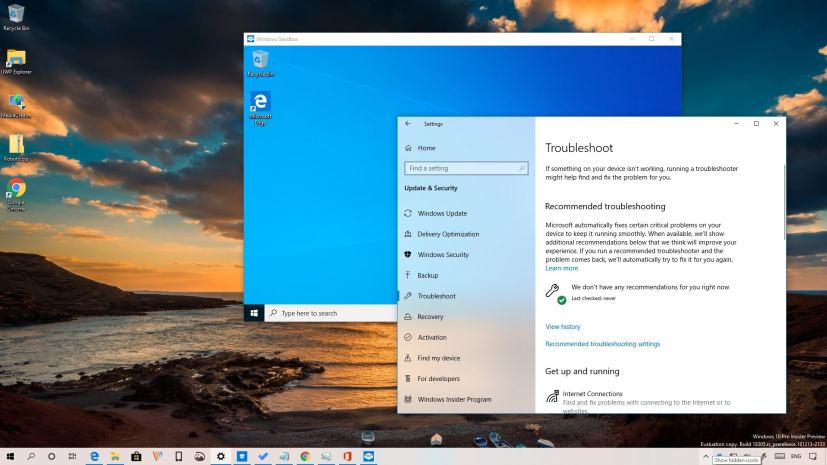Select Microsoft Edge icon in Windows Sandbox
The image size is (827, 465).
[x=260, y=108]
